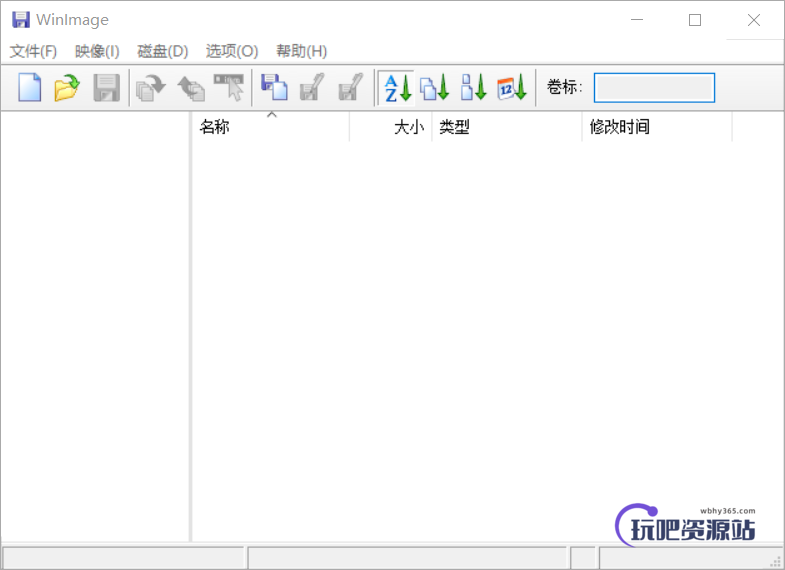The image size is (785, 570).
Task: Sort files by size icon
Action: pos(474,88)
